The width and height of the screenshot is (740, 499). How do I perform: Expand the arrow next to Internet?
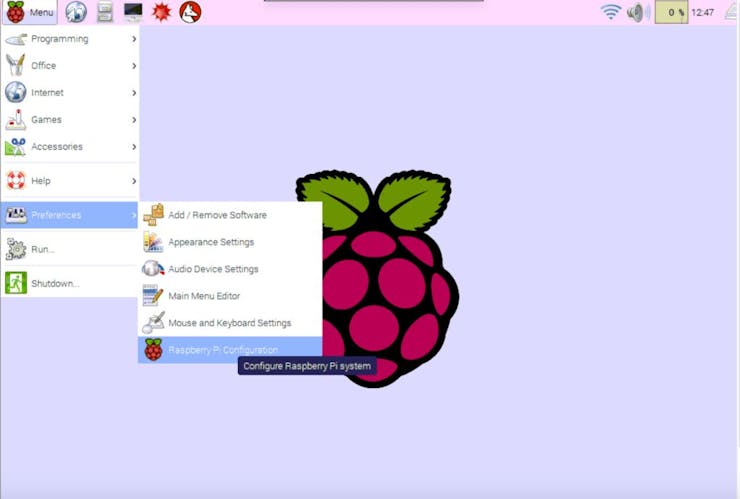134,93
